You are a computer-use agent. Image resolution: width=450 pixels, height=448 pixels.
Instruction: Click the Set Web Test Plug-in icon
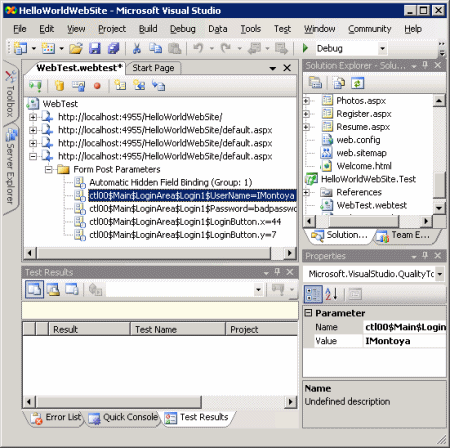139,86
